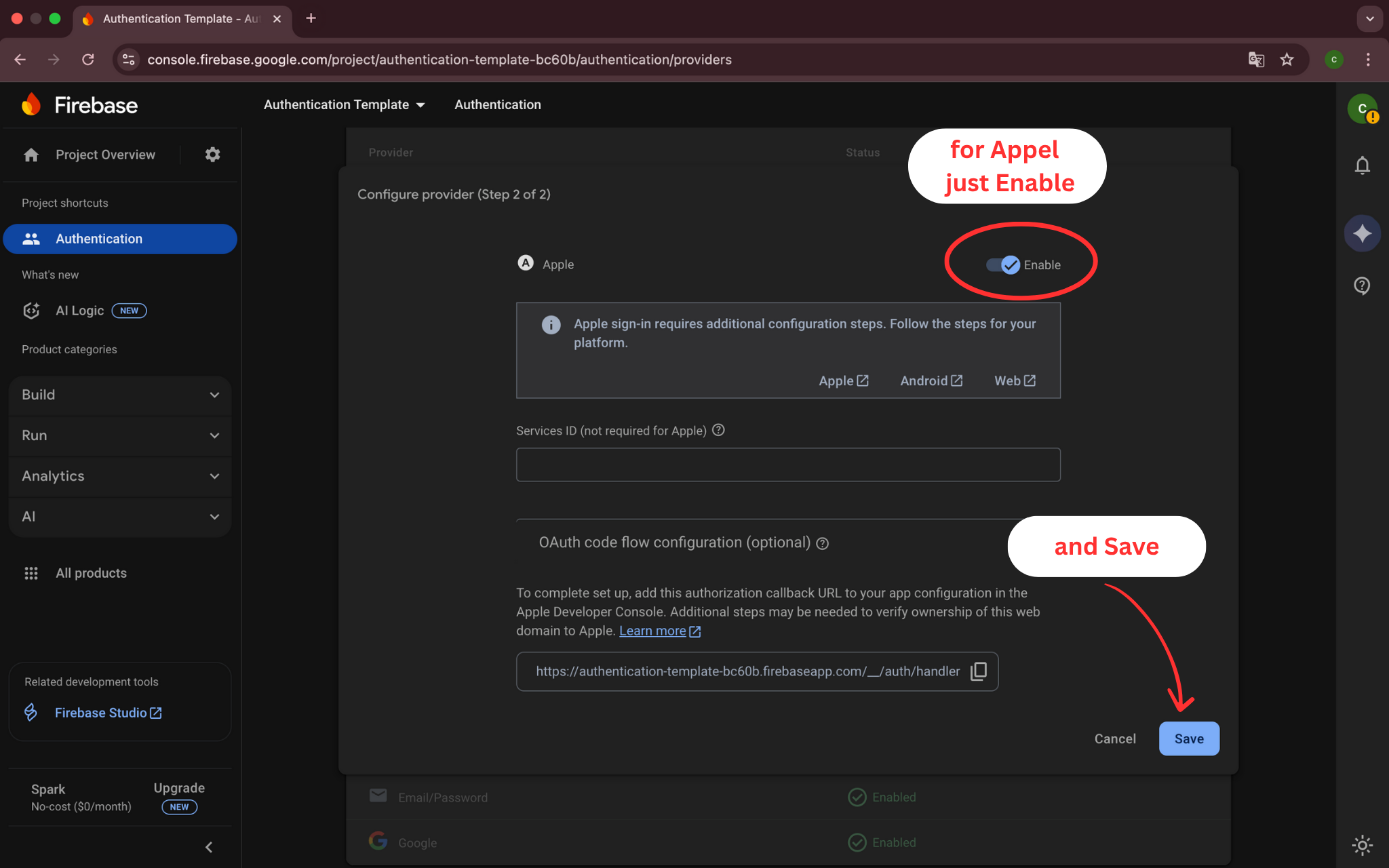Open the Gemini sparkle assistant icon
Image resolution: width=1389 pixels, height=868 pixels.
[1362, 234]
